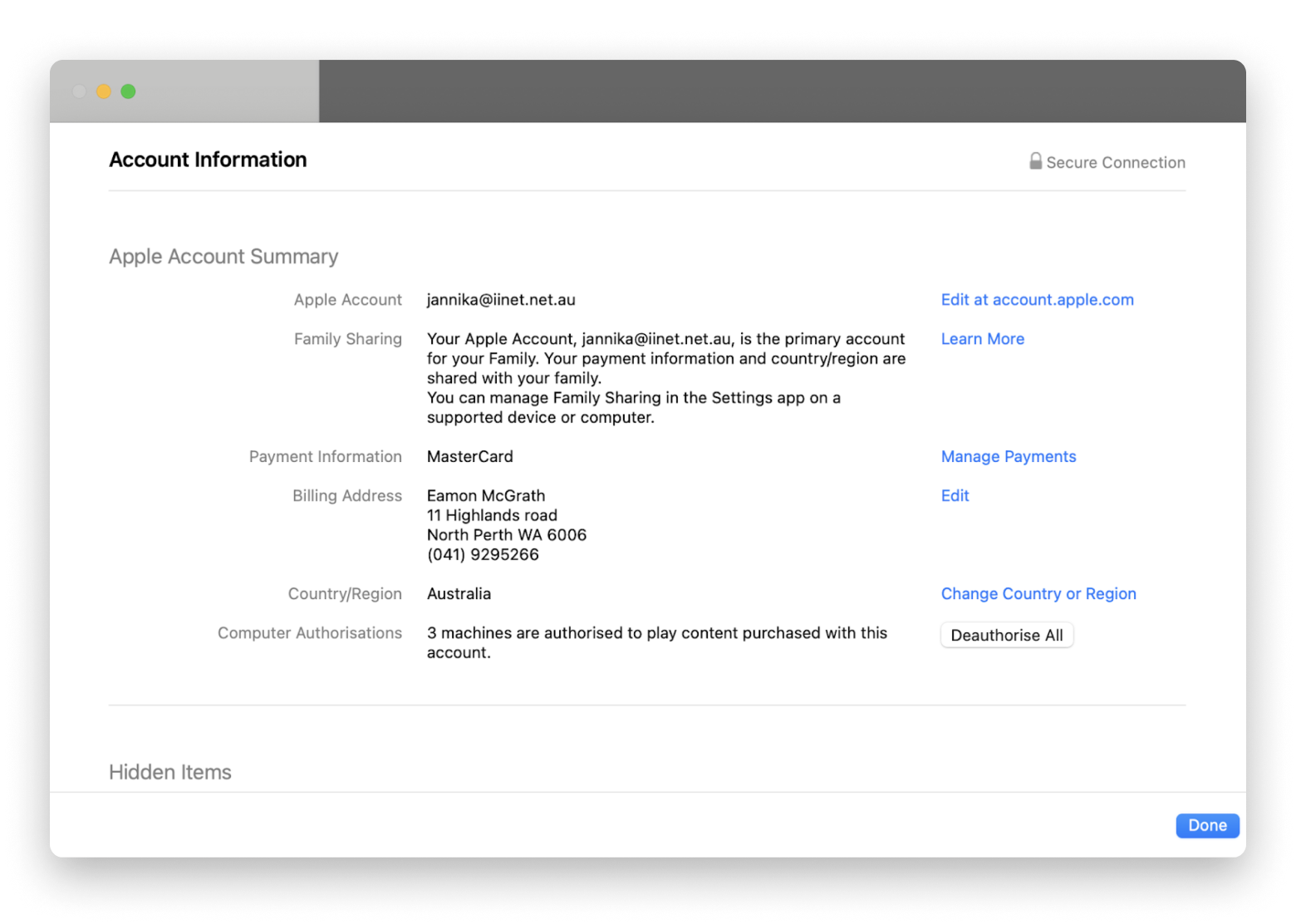Click the Computer Authorisations label
The width and height of the screenshot is (1296, 924).
(310, 632)
